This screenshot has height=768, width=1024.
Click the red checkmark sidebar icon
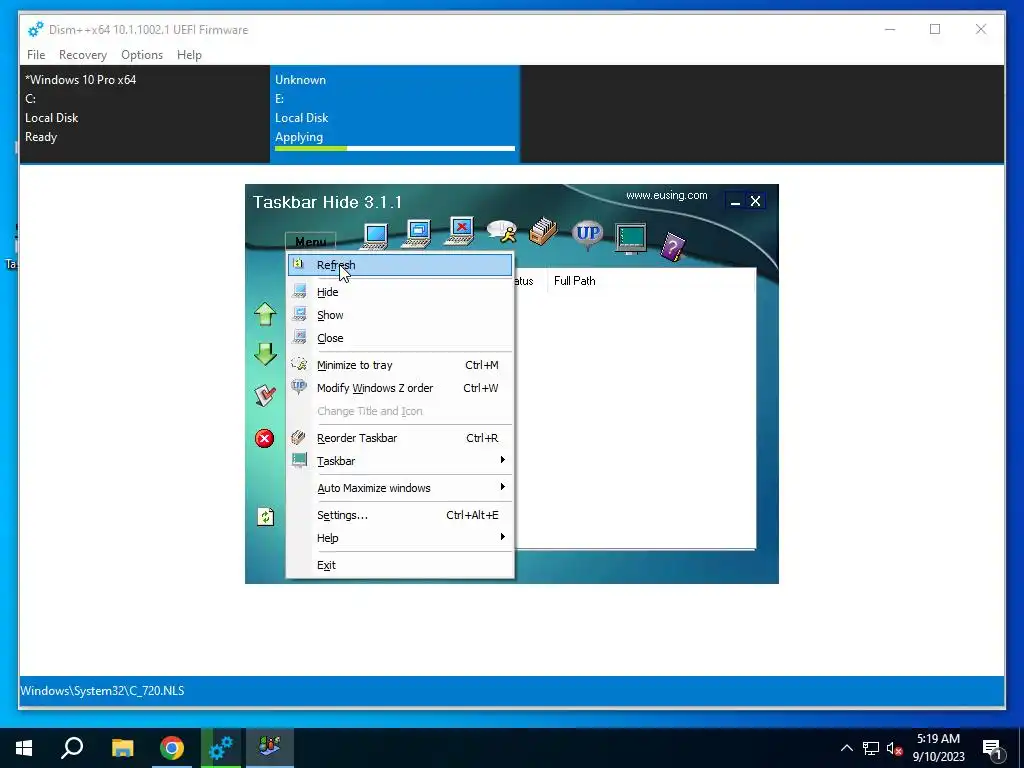tap(264, 395)
